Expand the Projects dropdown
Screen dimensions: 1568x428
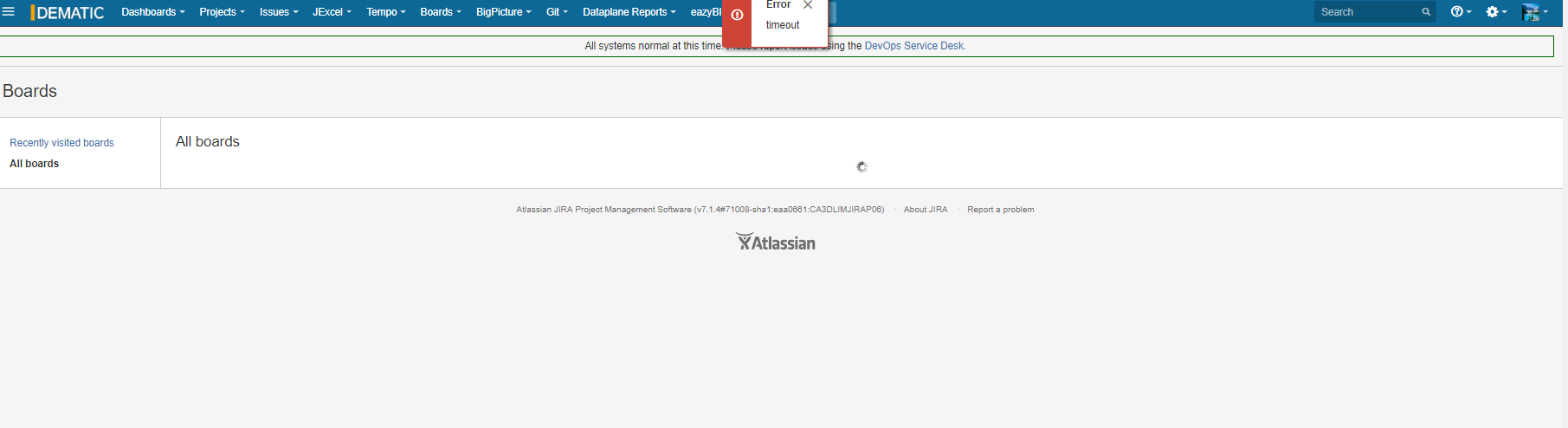click(x=222, y=12)
